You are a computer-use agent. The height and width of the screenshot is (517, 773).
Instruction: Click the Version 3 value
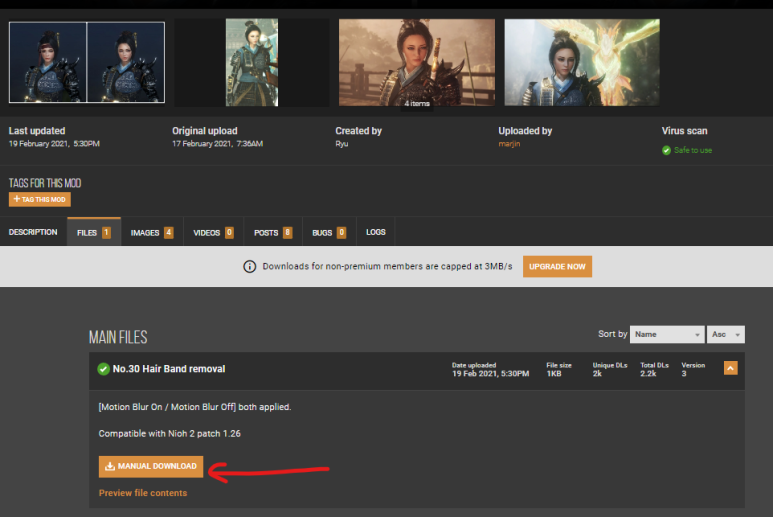pos(684,374)
